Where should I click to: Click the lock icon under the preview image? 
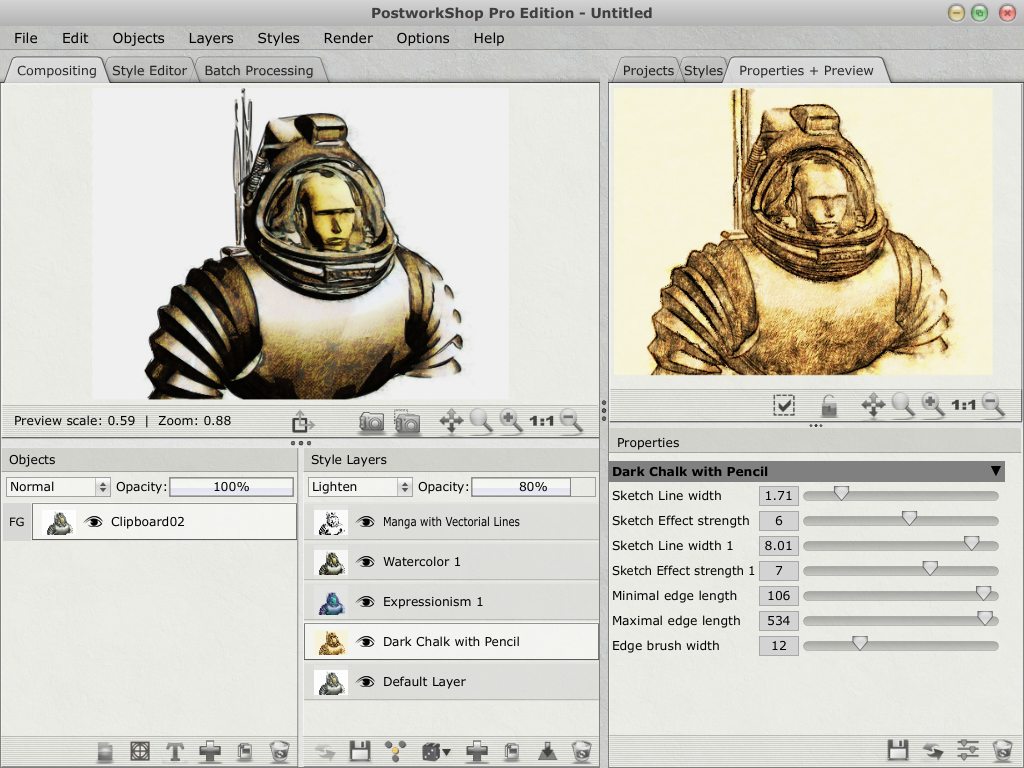click(x=829, y=405)
